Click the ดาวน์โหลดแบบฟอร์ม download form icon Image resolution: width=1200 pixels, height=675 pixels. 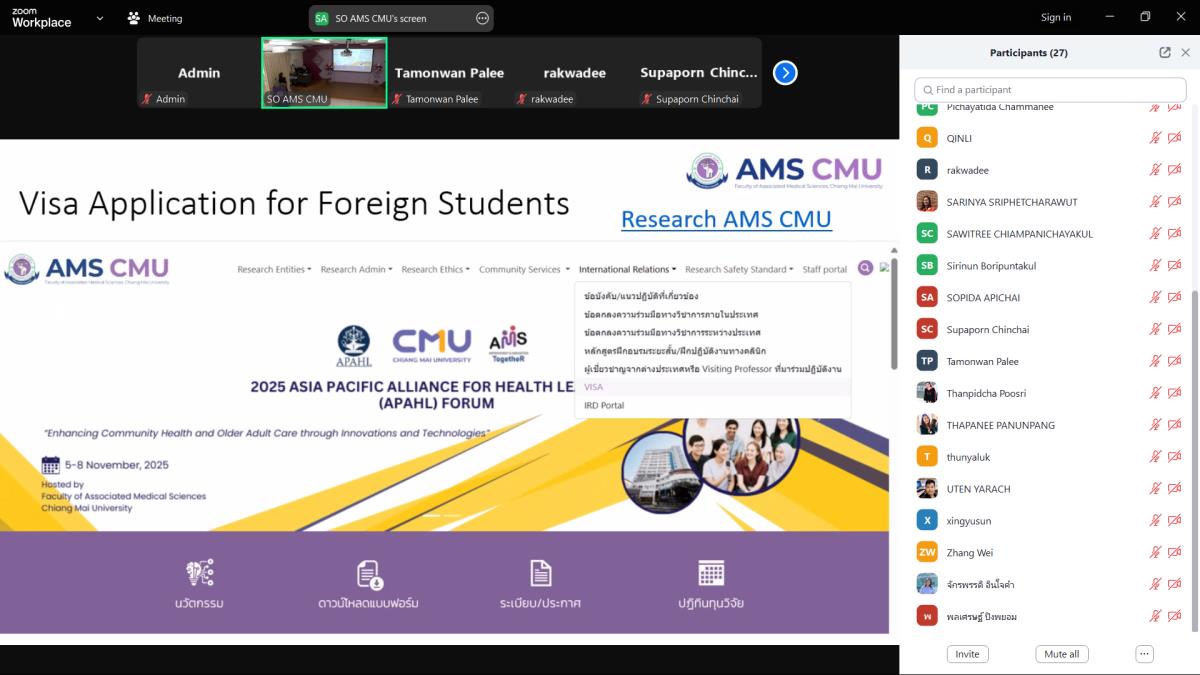369,574
